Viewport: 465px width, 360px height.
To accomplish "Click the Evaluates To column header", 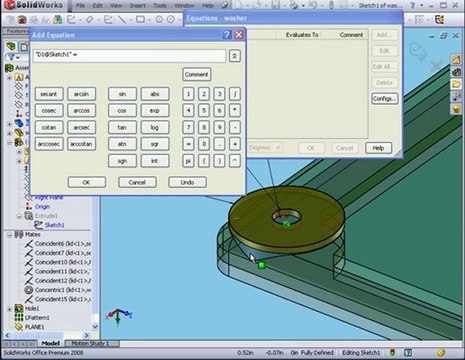I will coord(302,35).
